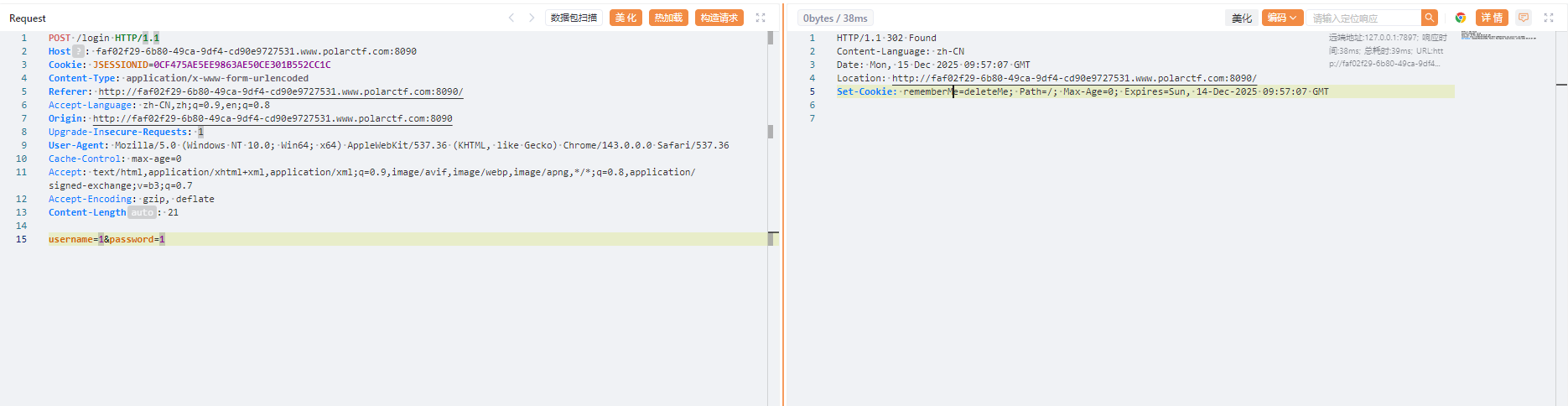Image resolution: width=1568 pixels, height=406 pixels.
Task: Click the comment bubble icon in response toolbar
Action: click(x=1524, y=18)
